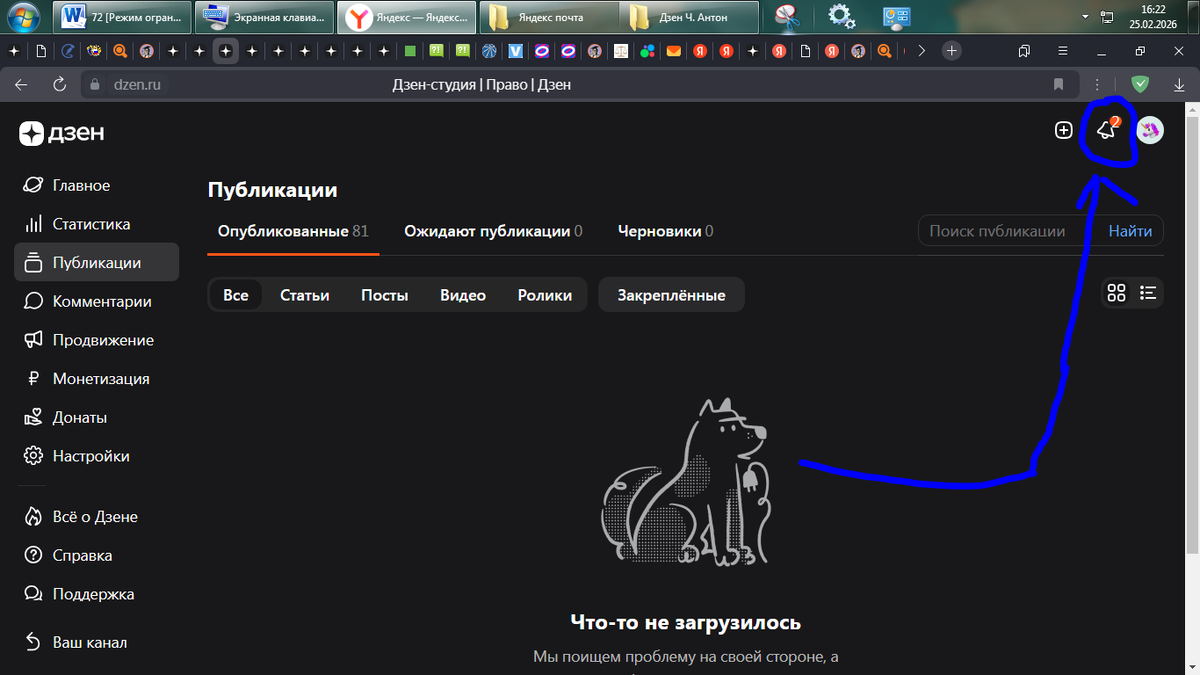The width and height of the screenshot is (1200, 675).
Task: Open the green Protect shield icon
Action: [x=1140, y=85]
